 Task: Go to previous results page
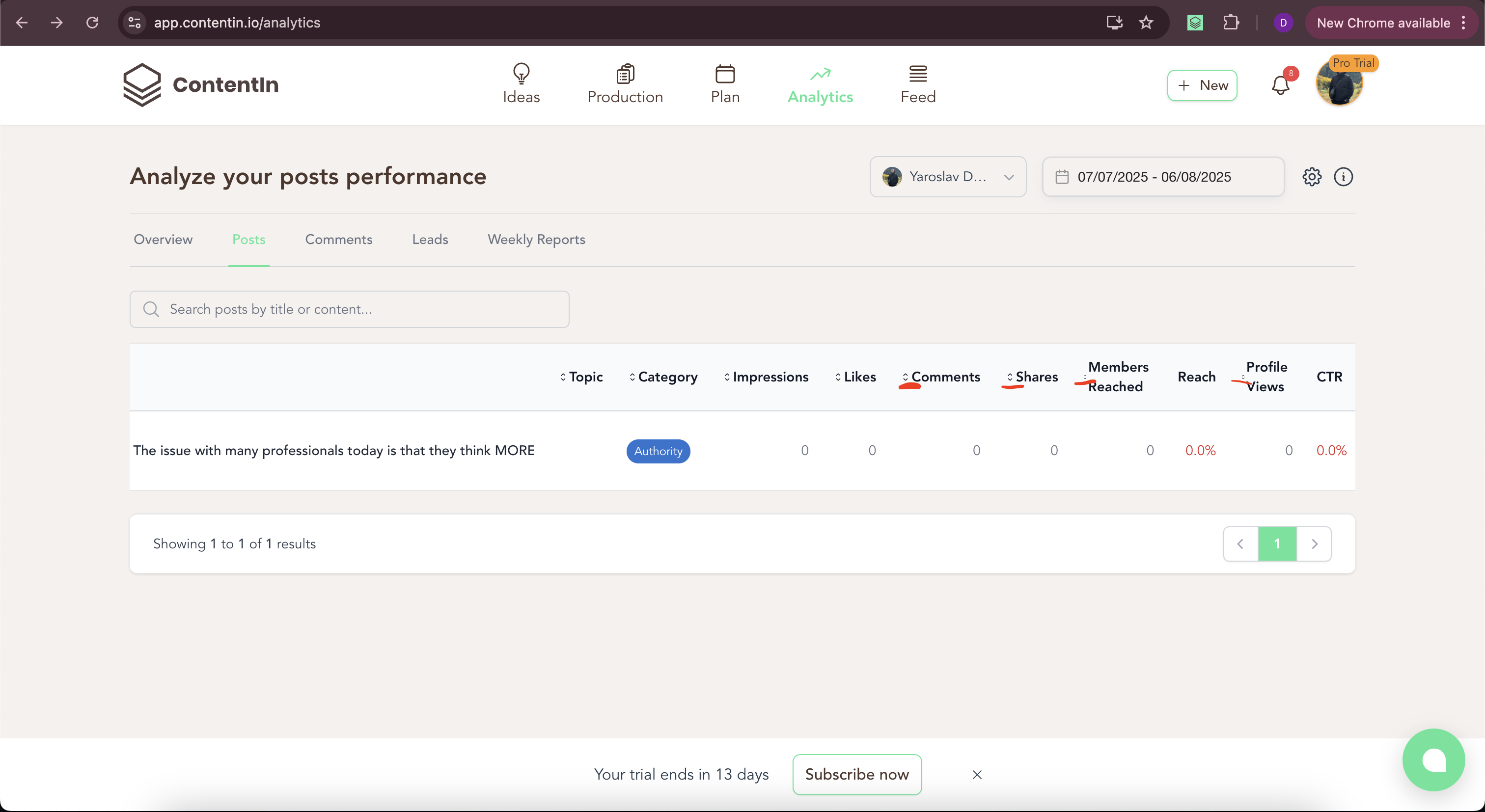coord(1240,544)
